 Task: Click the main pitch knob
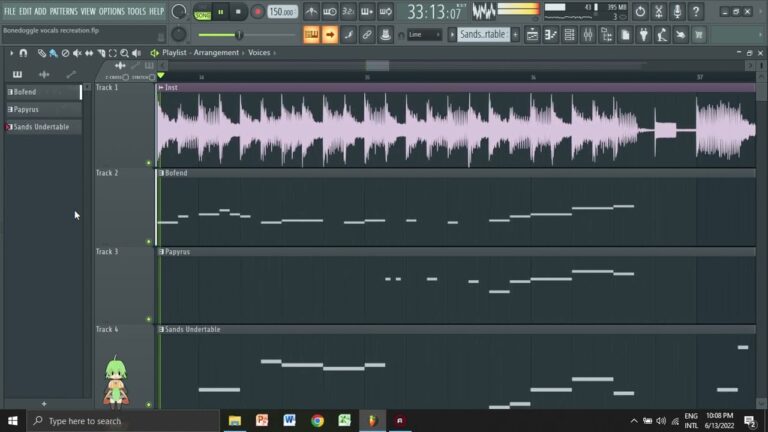coord(179,34)
